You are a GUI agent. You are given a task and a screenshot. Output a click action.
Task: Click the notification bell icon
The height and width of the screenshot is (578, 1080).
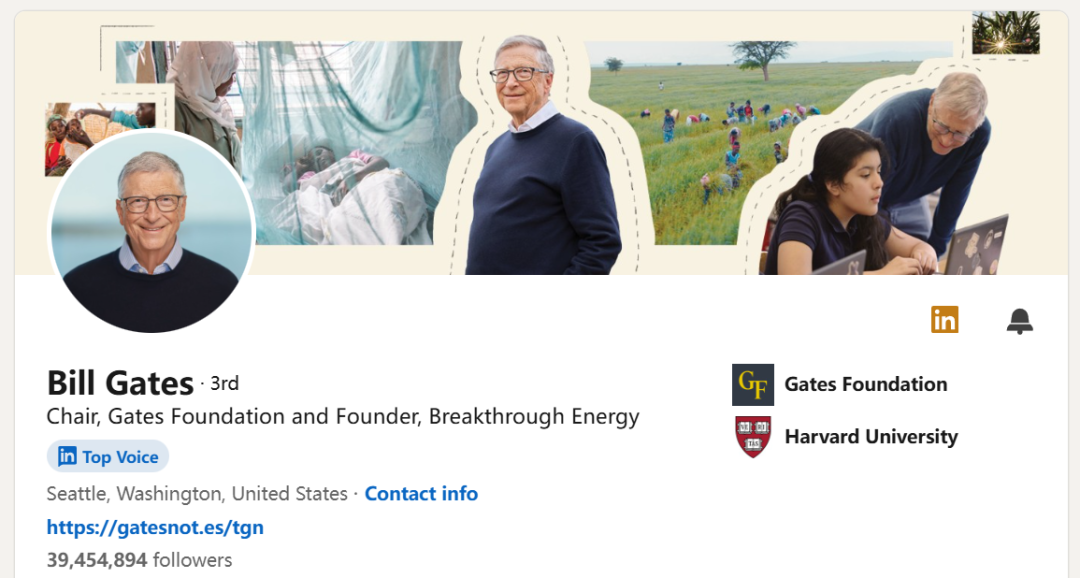(1019, 321)
